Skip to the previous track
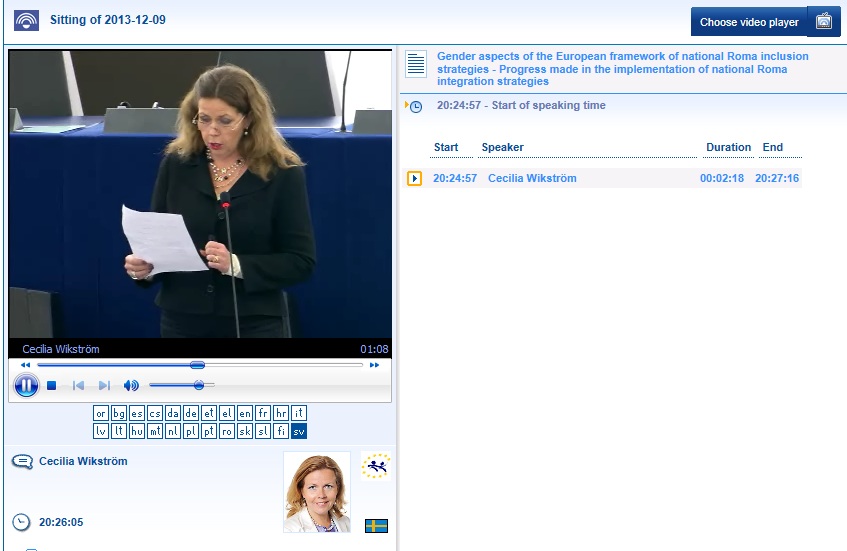This screenshot has height=551, width=847. (78, 386)
